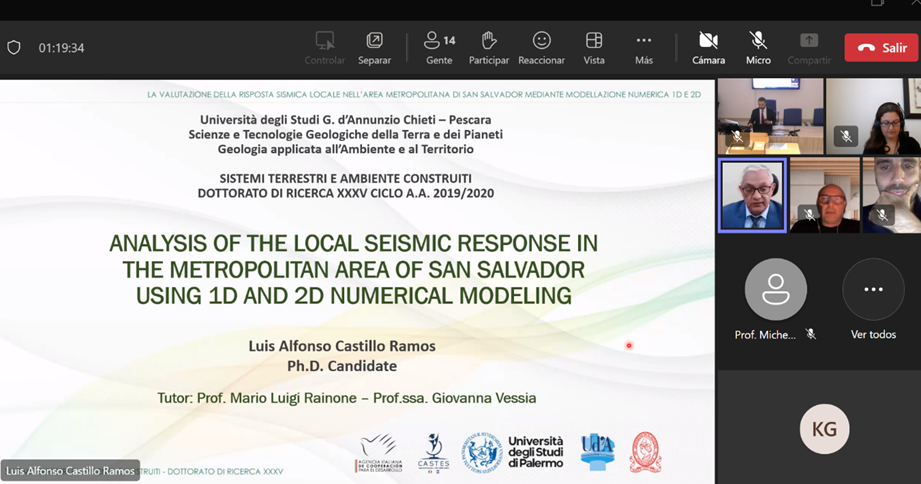Change layout via Vista icon
The image size is (921, 484).
pos(594,47)
